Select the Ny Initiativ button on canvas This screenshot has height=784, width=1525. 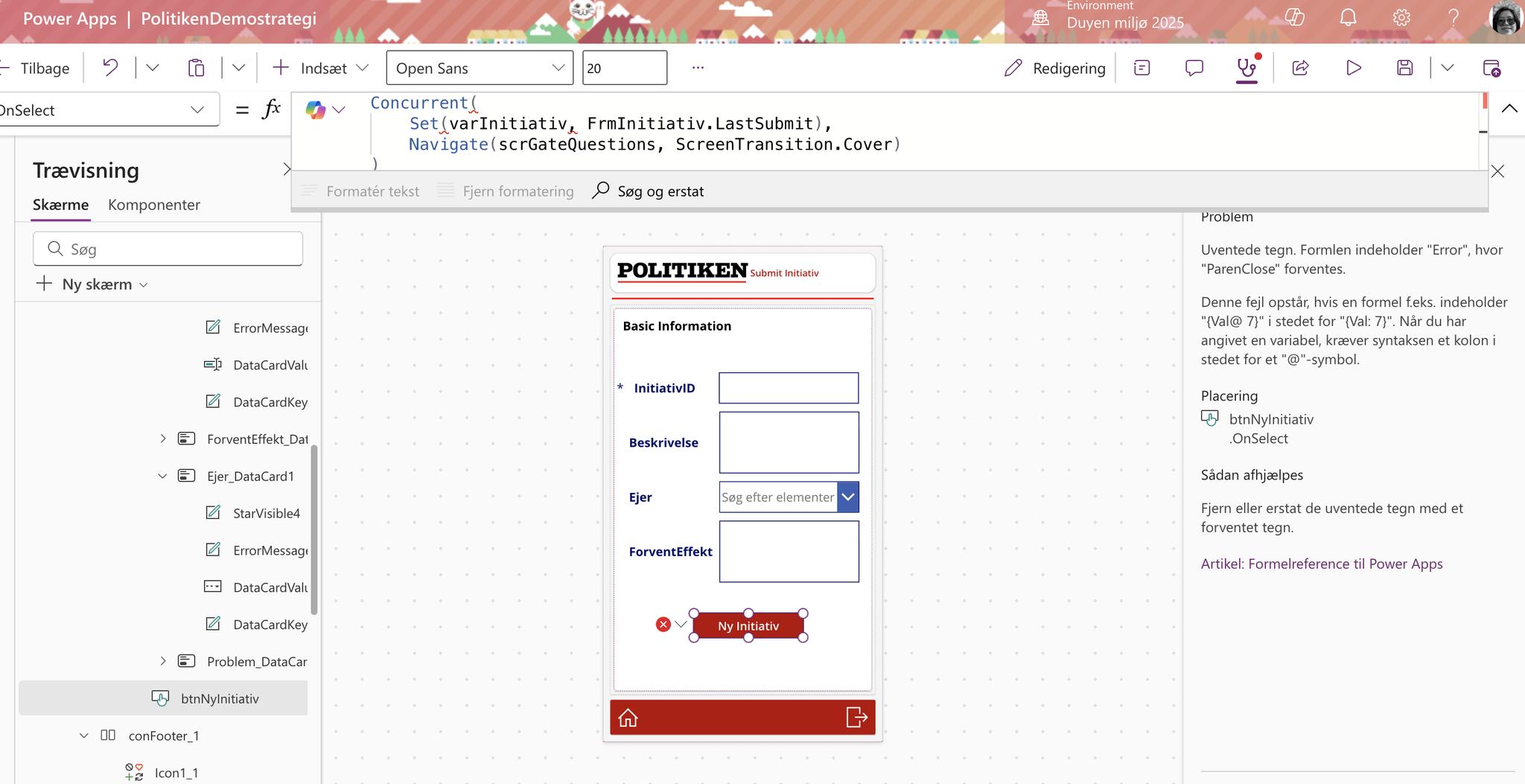click(748, 625)
